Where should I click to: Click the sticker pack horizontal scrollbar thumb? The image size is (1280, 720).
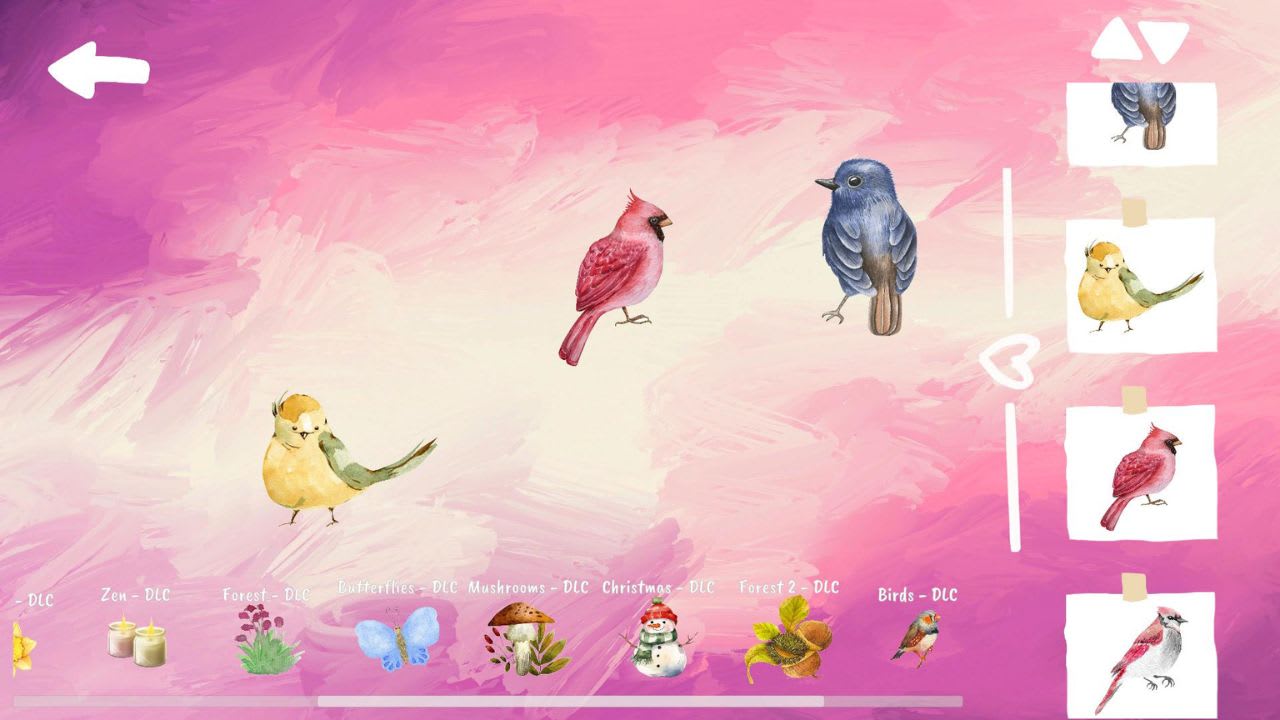click(571, 702)
